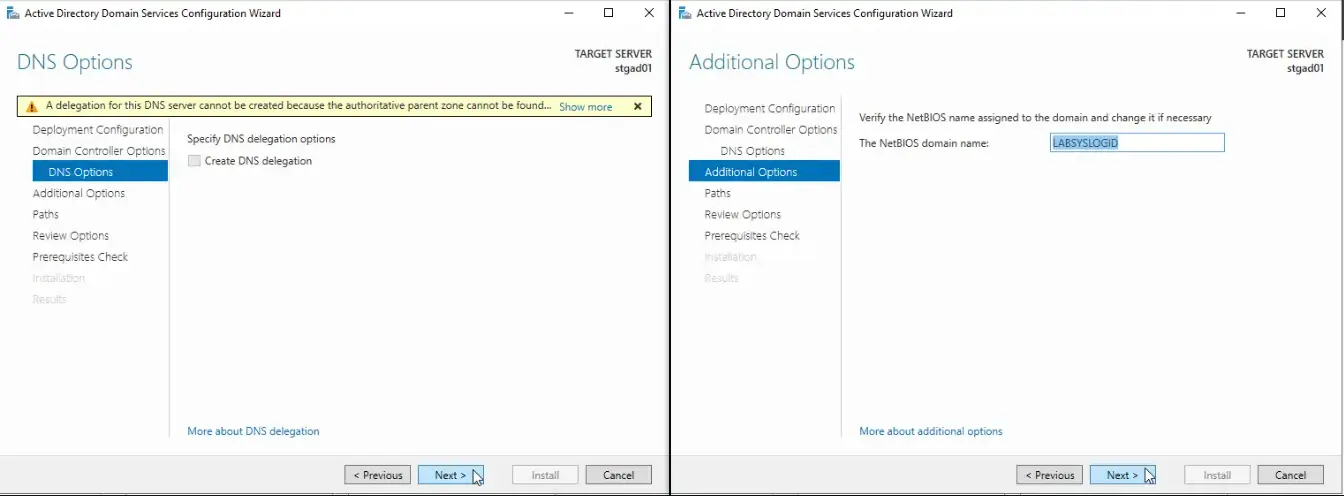Close the Additional Options wizard window

(x=1321, y=13)
